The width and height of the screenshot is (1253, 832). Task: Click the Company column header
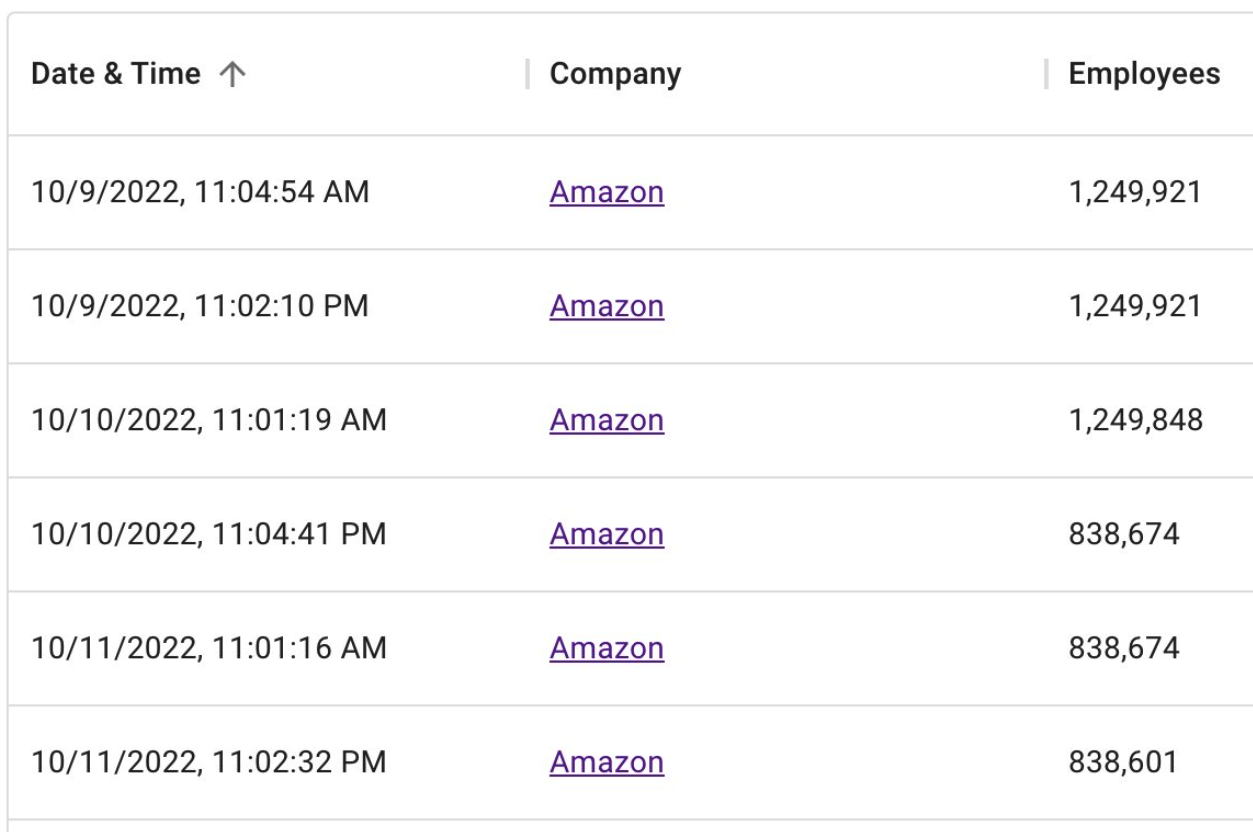click(x=615, y=74)
